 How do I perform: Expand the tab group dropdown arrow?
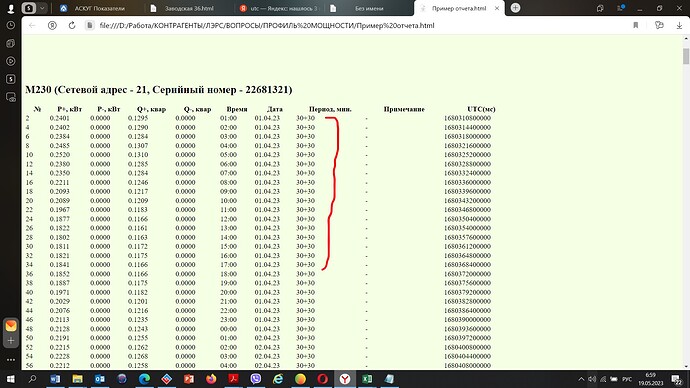point(42,8)
